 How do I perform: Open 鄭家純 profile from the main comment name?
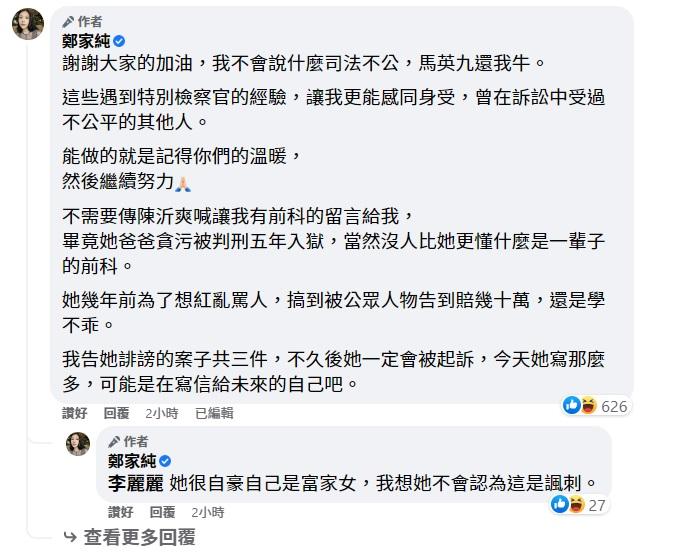point(85,41)
